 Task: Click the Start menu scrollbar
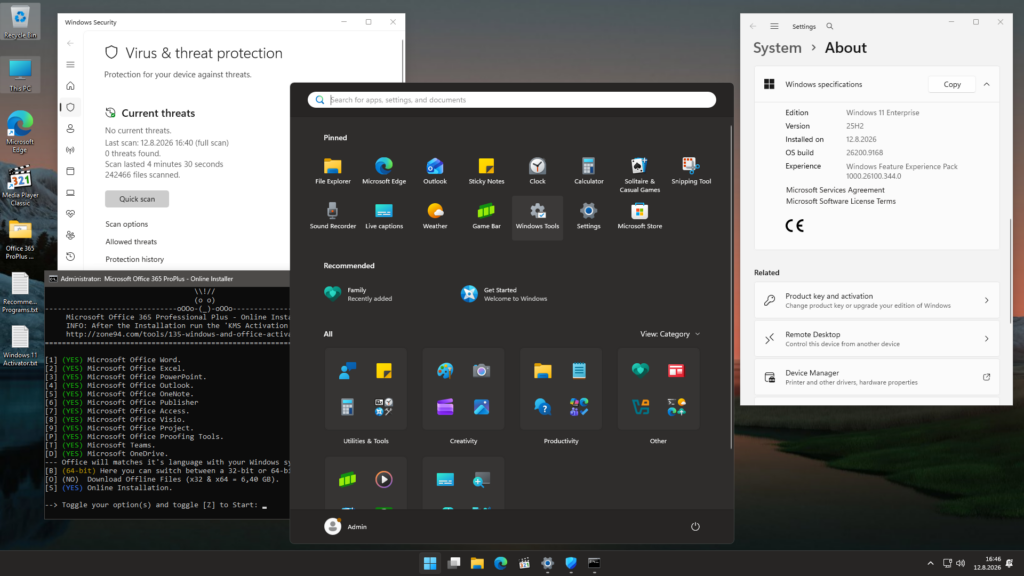730,287
